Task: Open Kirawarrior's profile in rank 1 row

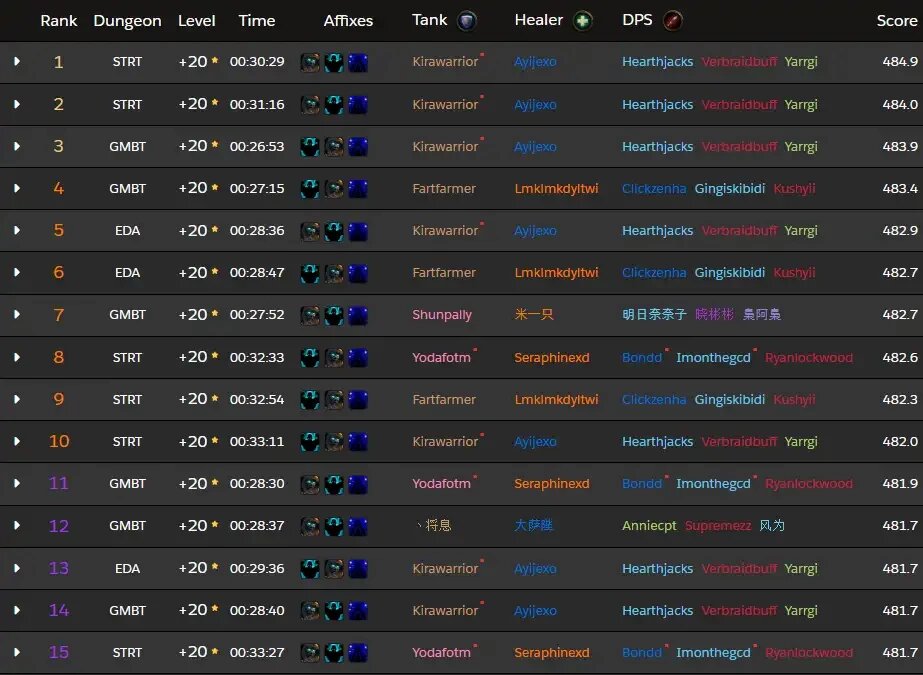Action: 445,62
